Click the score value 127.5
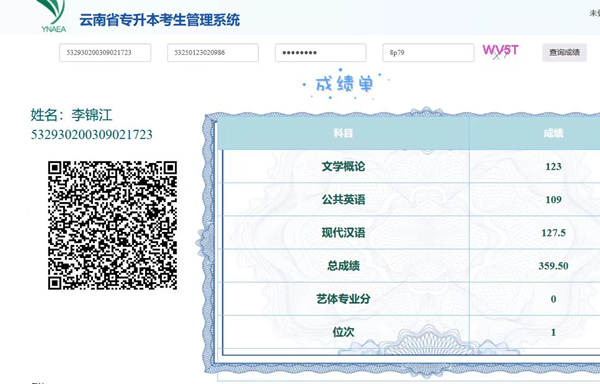Image resolution: width=600 pixels, height=384 pixels. coord(553,233)
